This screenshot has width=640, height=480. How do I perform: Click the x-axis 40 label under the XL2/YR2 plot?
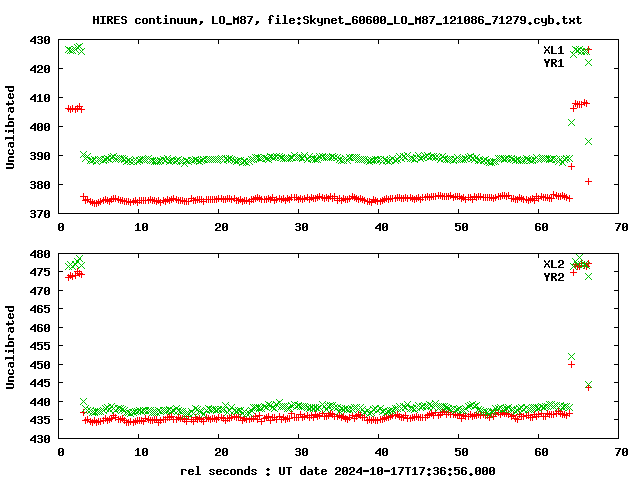381,453
